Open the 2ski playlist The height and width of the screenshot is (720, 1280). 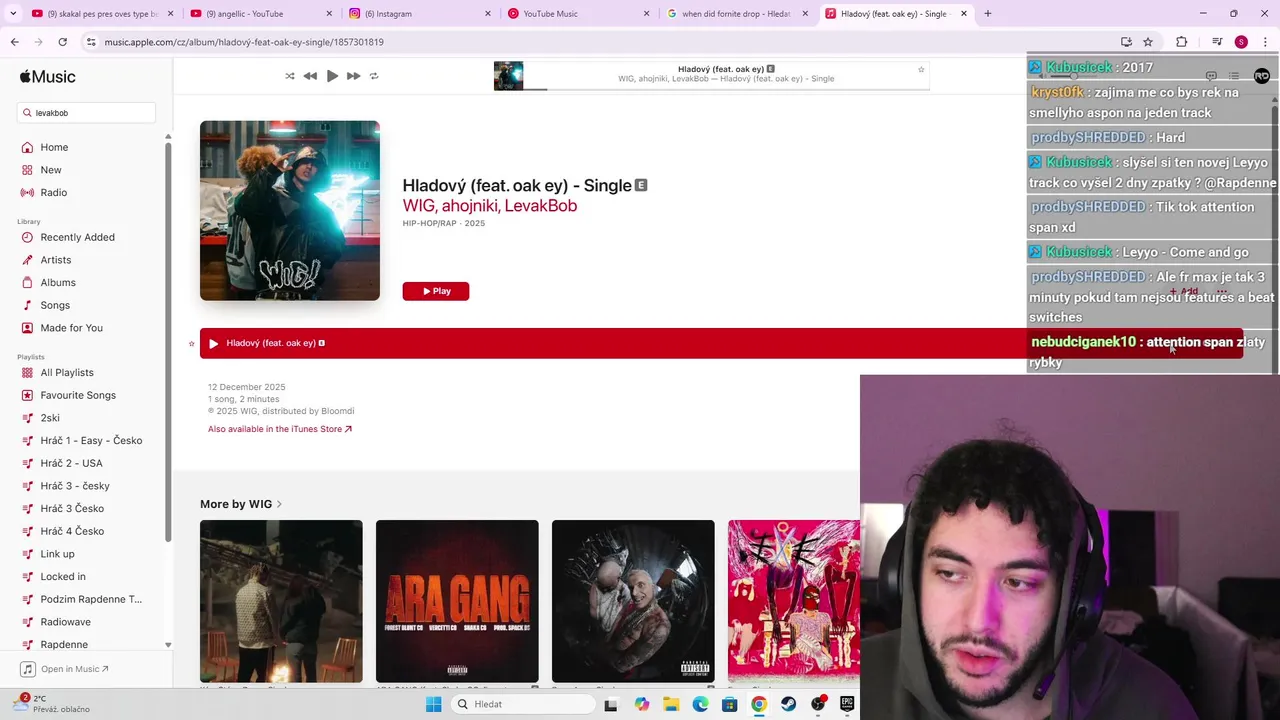(x=49, y=418)
